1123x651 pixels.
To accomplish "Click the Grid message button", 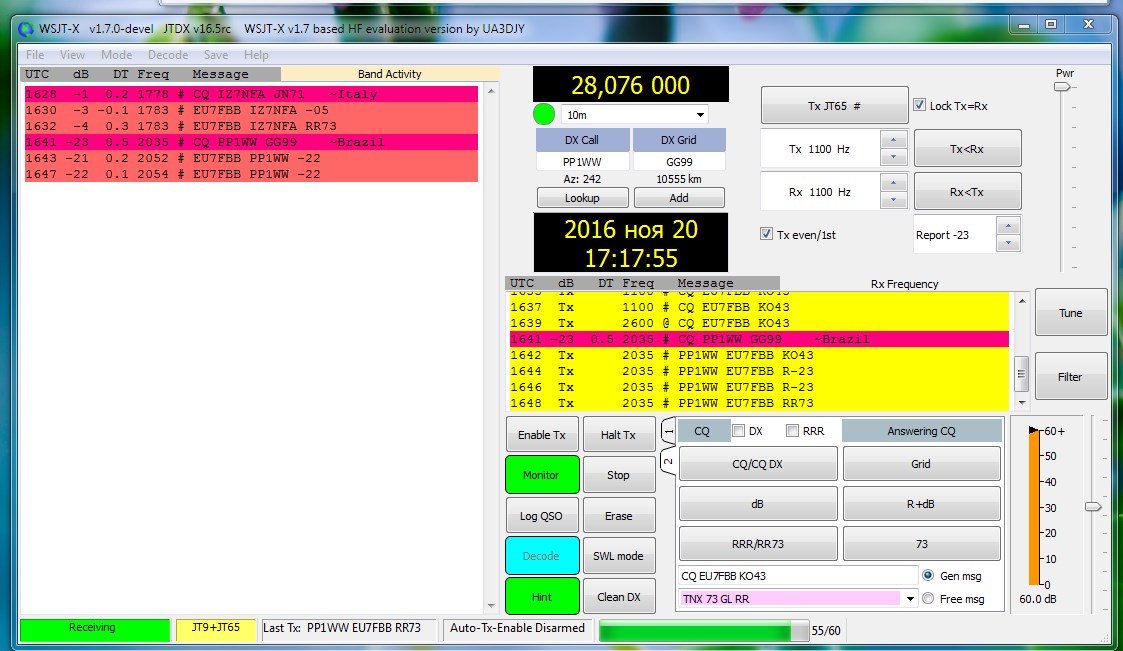I will (921, 464).
